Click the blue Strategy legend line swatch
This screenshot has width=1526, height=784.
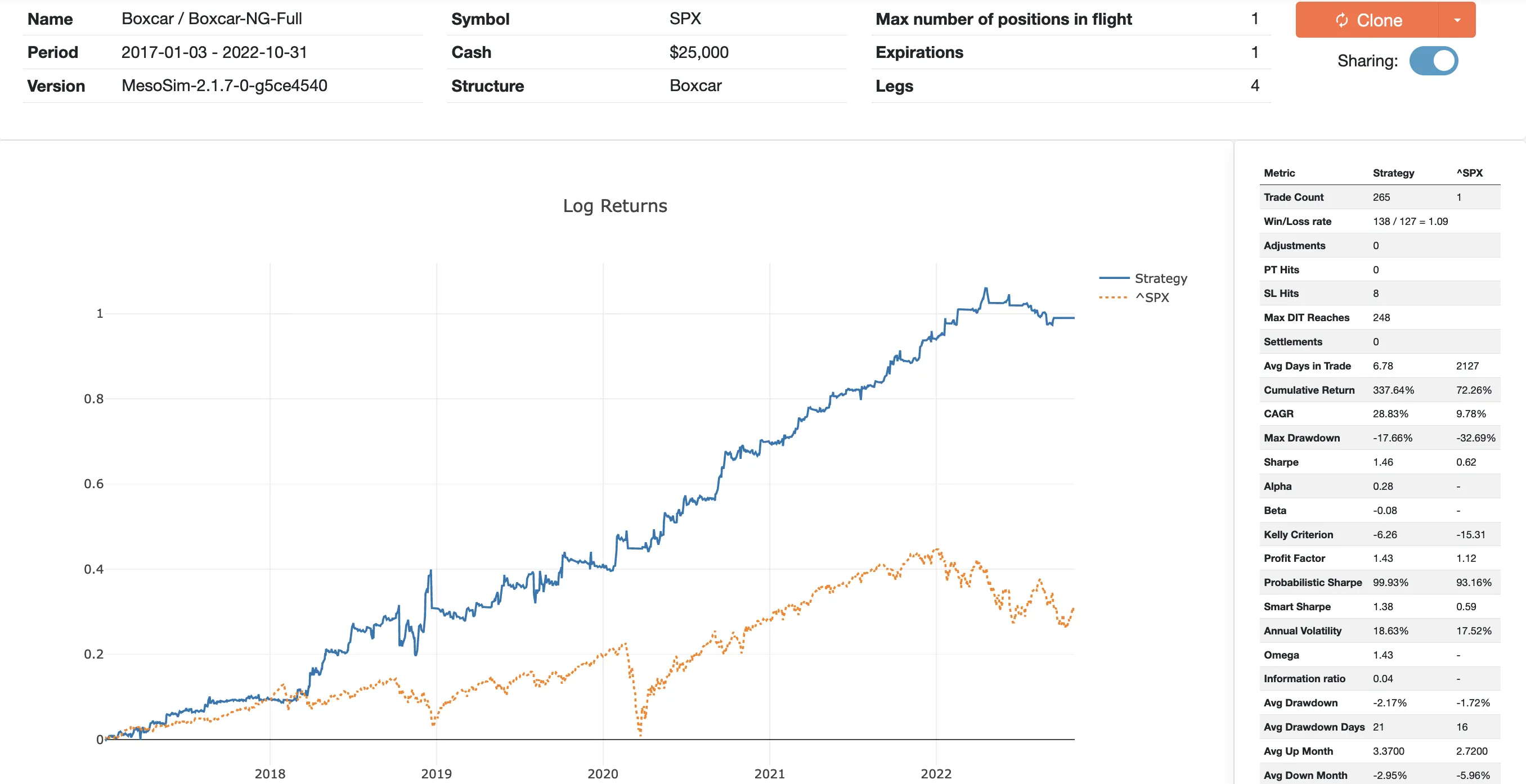coord(1114,278)
